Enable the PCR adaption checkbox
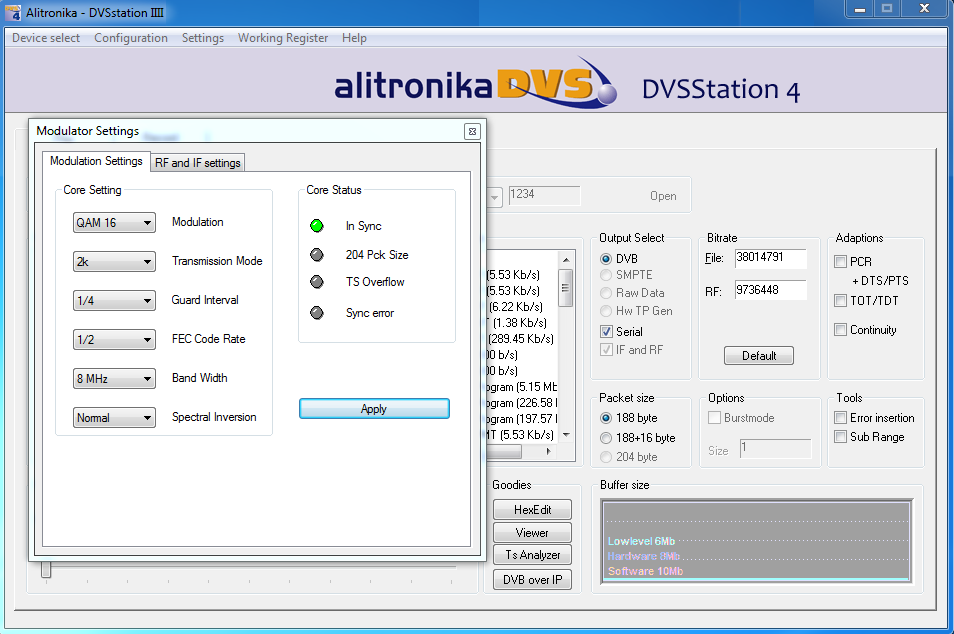Viewport: 954px width, 634px height. tap(841, 262)
